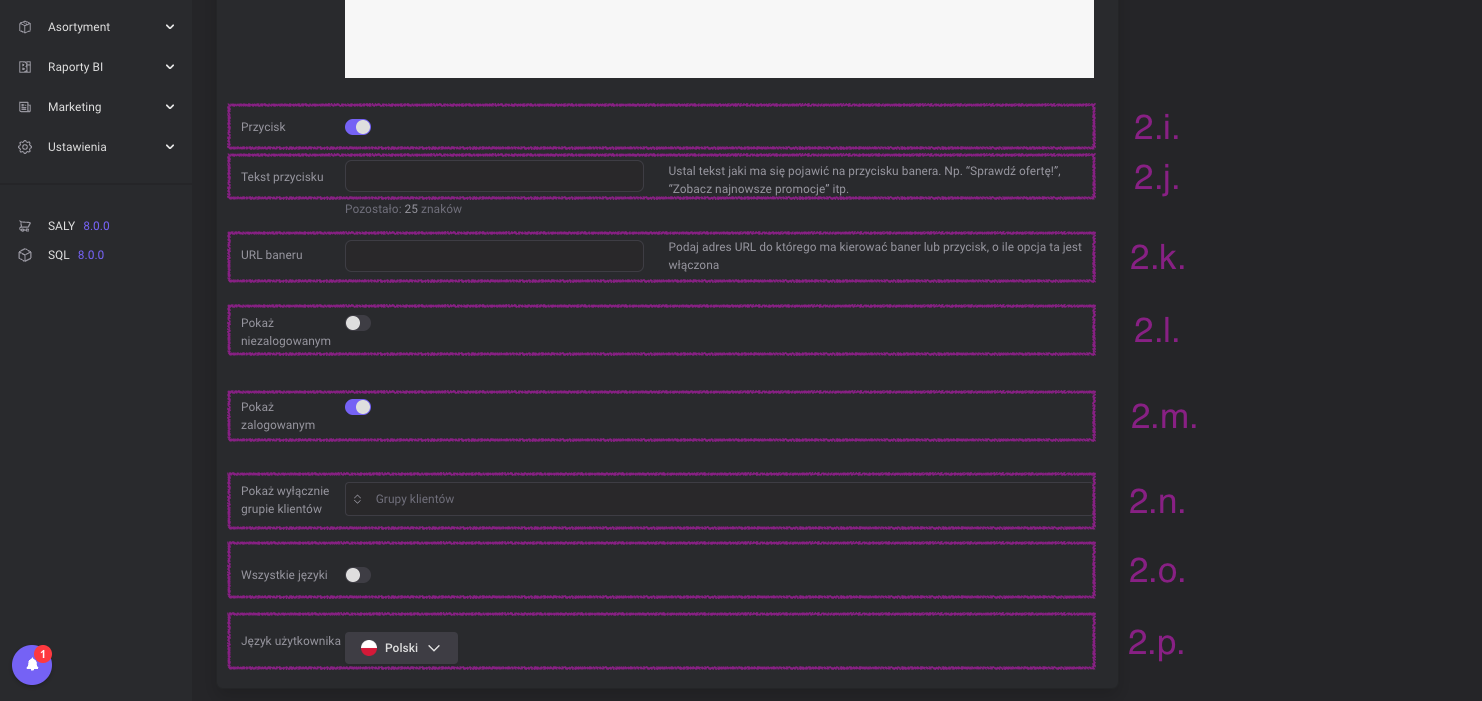Viewport: 1482px width, 701px height.
Task: Click the Raporty BI chart icon
Action: [25, 67]
